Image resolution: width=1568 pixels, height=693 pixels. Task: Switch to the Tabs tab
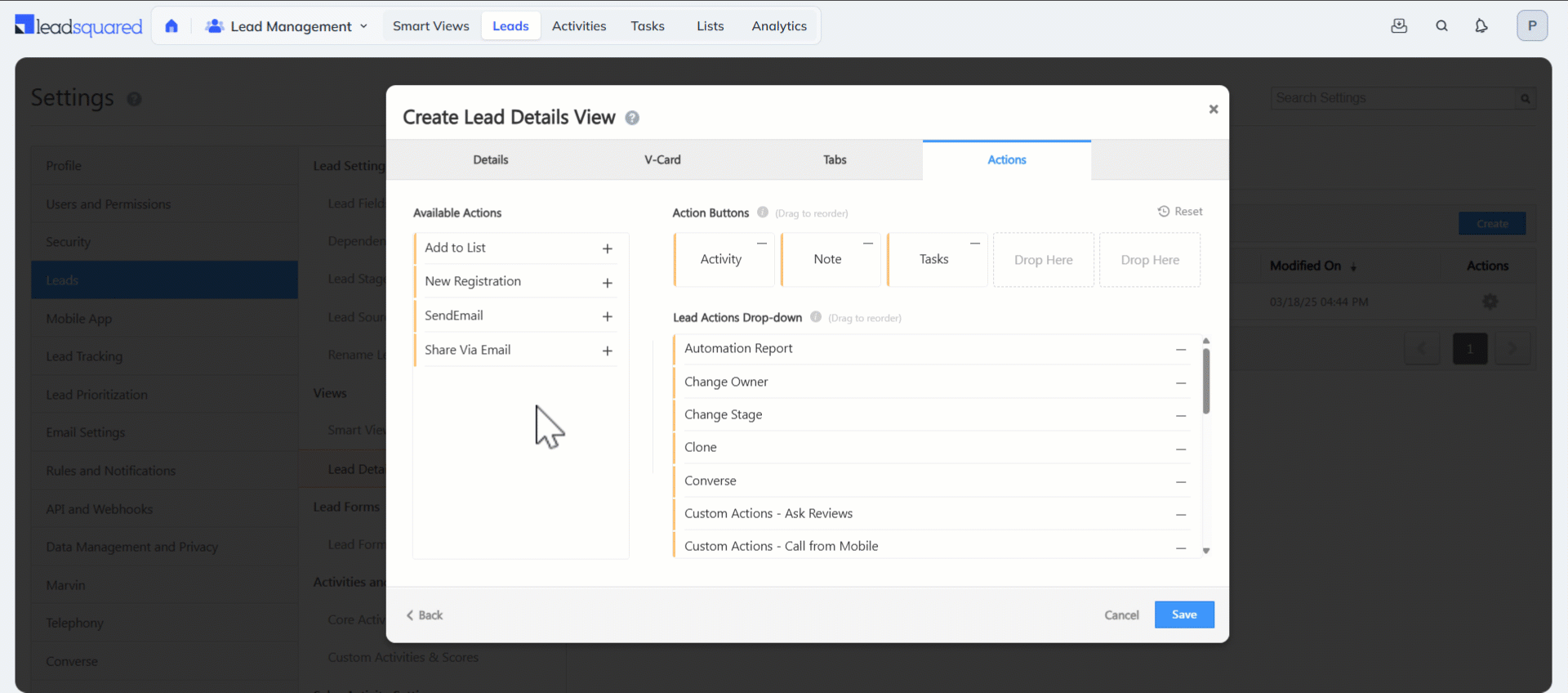point(835,160)
